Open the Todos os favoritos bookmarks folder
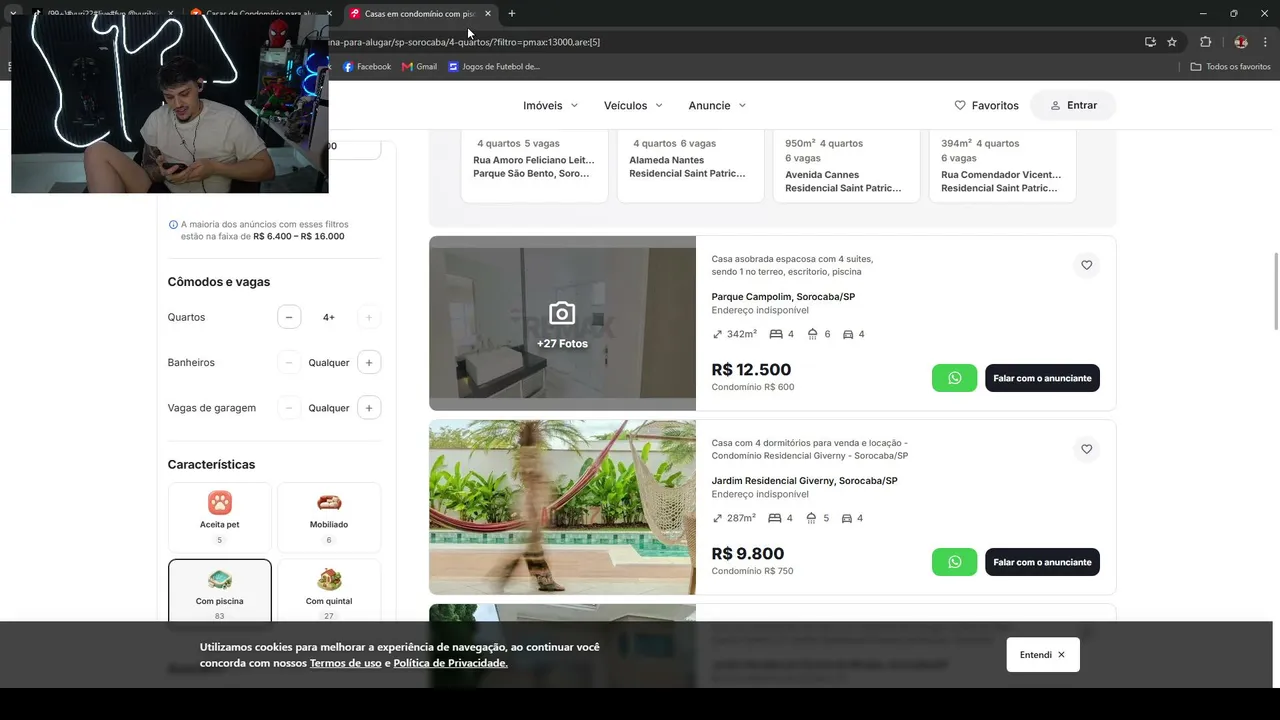This screenshot has height=720, width=1280. pyautogui.click(x=1230, y=67)
